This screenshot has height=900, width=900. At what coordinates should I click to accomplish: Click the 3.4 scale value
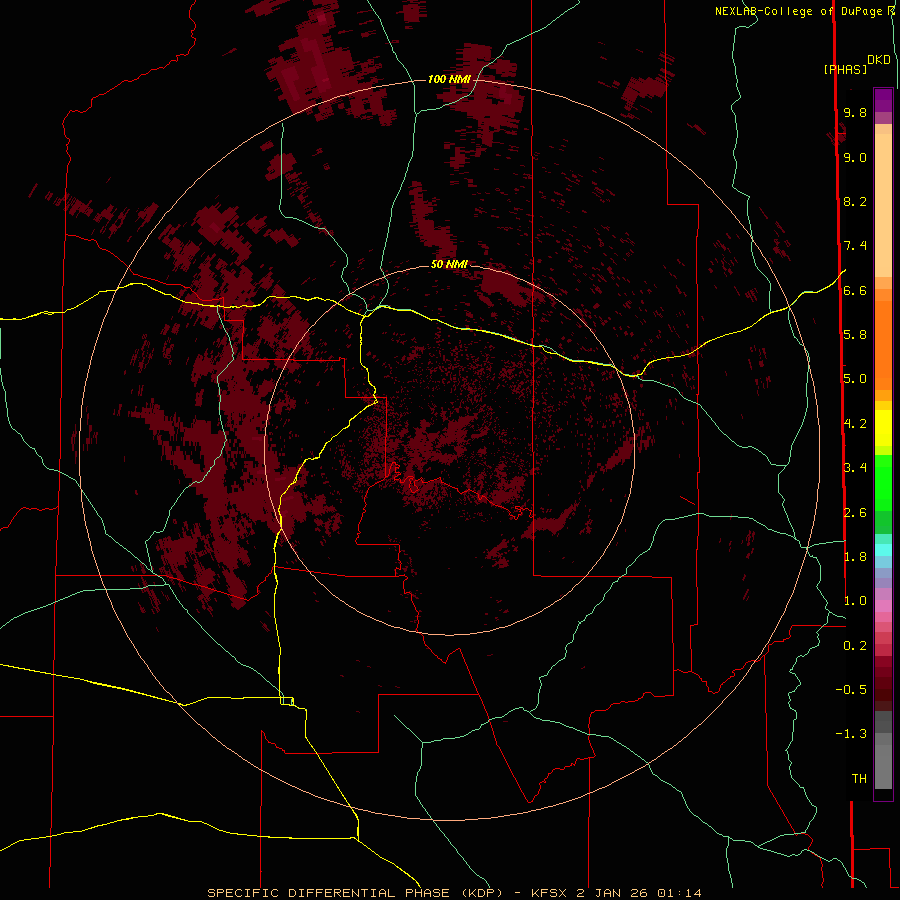click(x=855, y=467)
